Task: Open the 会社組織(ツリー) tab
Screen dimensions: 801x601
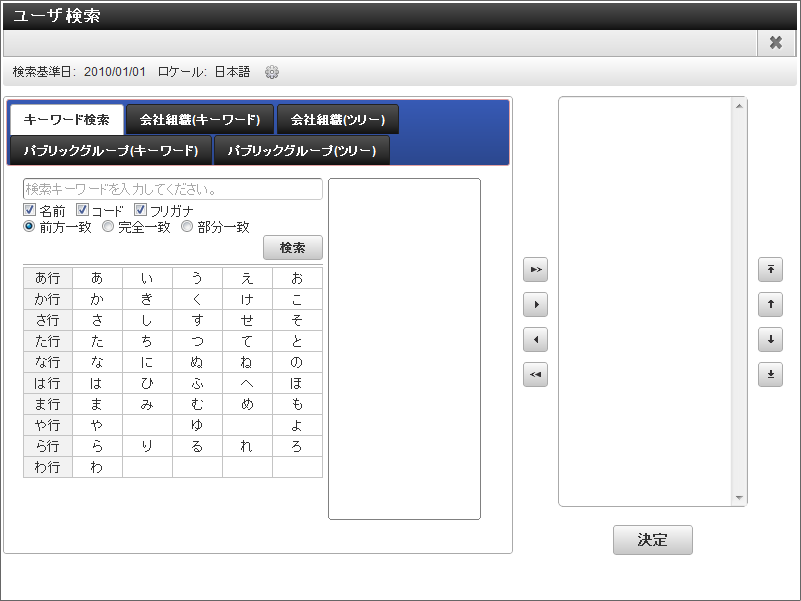Action: tap(340, 118)
